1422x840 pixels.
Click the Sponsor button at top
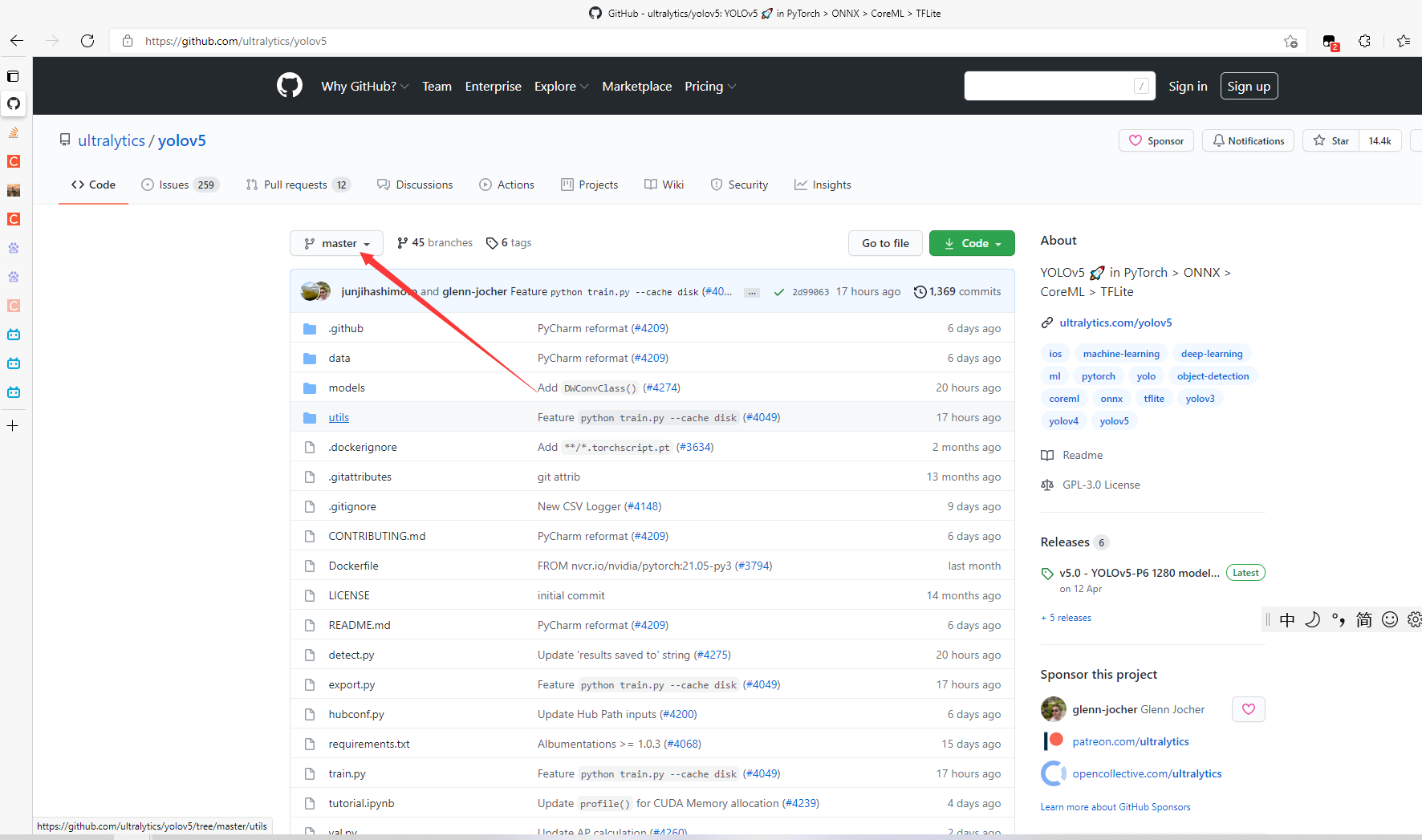[1156, 140]
